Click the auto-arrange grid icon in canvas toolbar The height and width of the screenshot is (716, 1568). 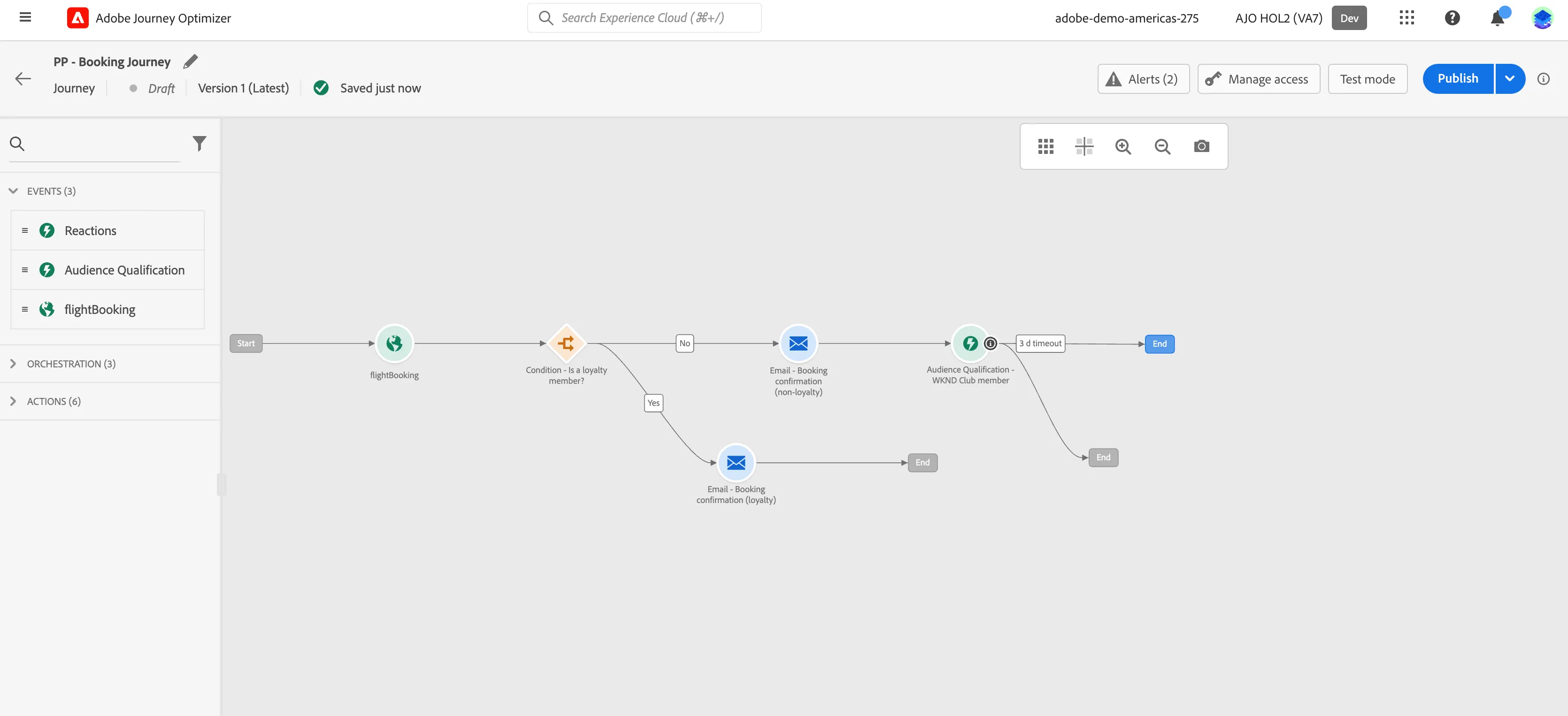[x=1045, y=146]
